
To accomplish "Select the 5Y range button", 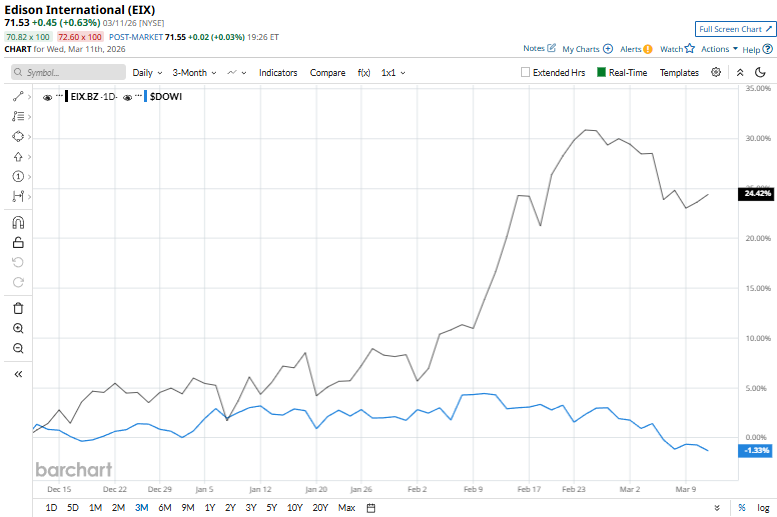I will (272, 508).
